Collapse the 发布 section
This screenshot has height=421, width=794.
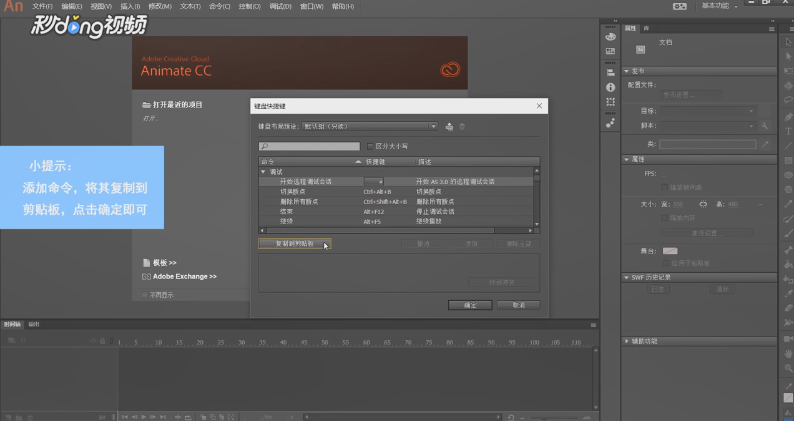[626, 71]
